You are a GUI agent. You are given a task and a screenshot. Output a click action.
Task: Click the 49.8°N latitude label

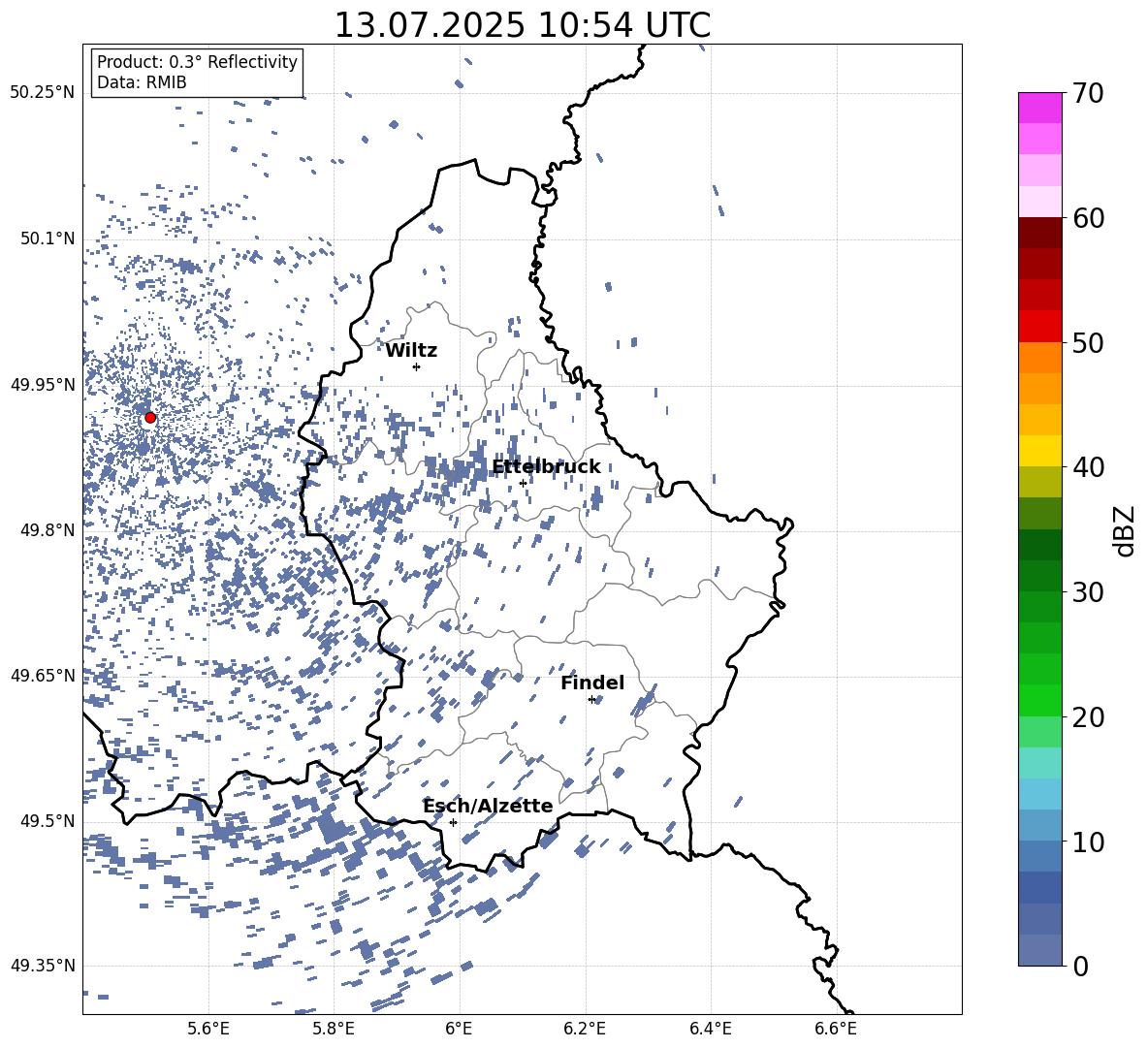(x=47, y=530)
